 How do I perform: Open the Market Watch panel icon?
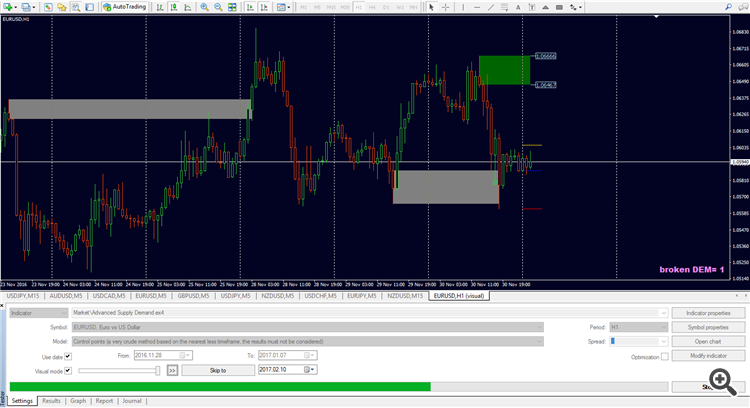[x=48, y=7]
